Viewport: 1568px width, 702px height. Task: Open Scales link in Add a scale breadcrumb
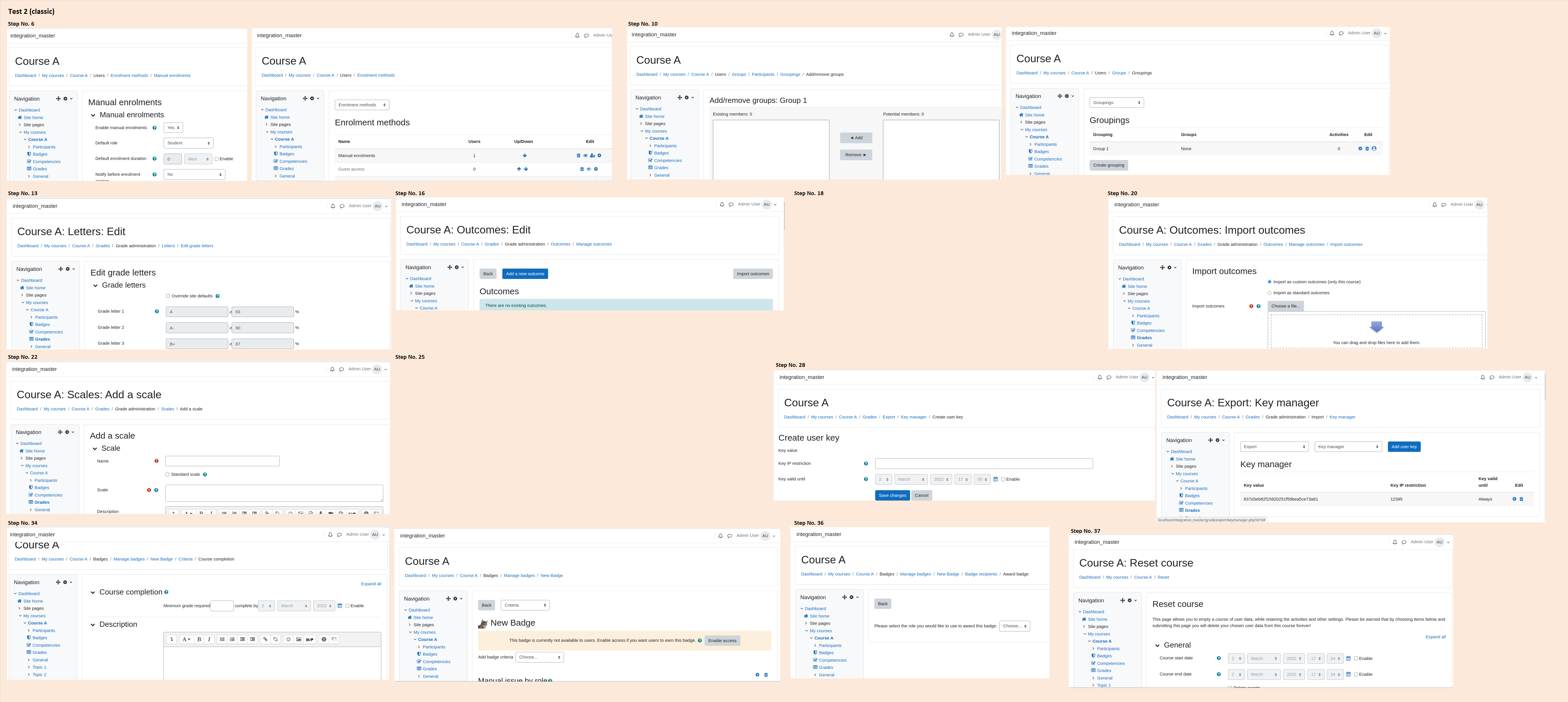tap(167, 409)
